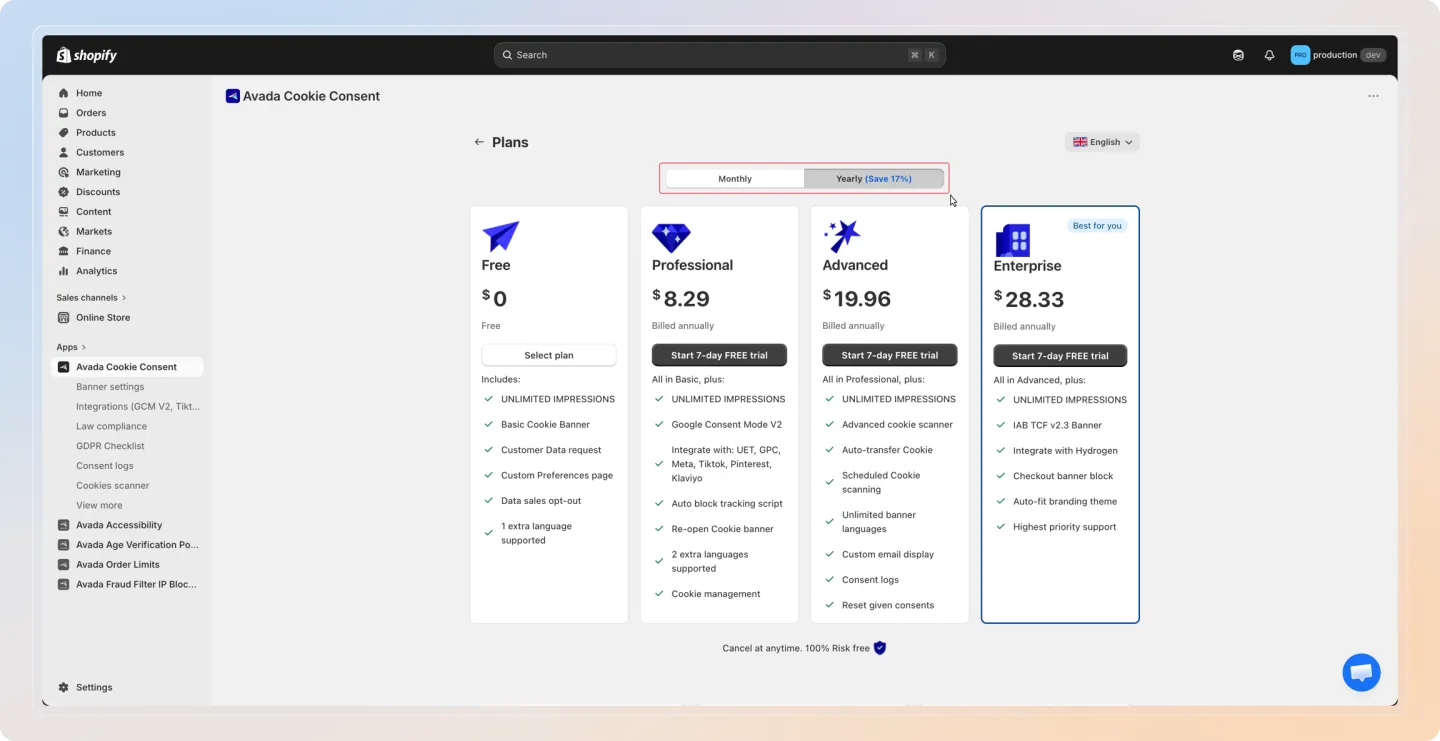
Task: Click the Marketing target icon
Action: 64,172
